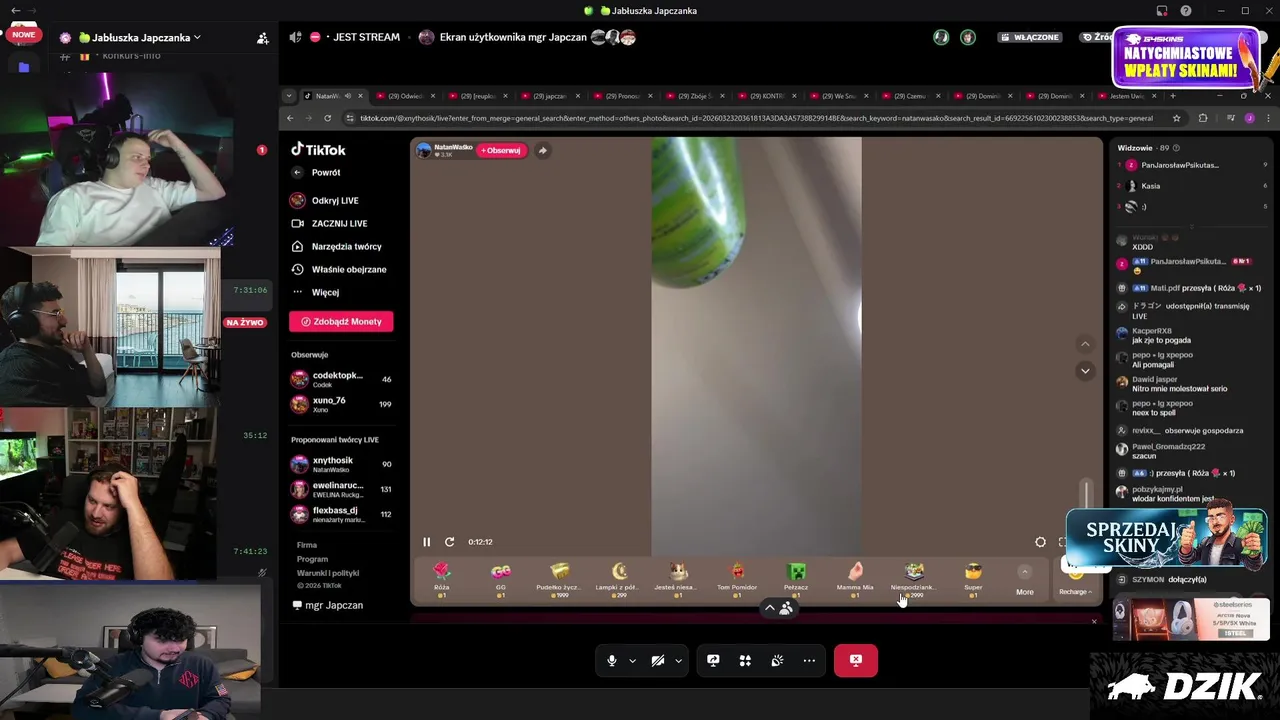This screenshot has width=1280, height=720.
Task: Click the Warunki i polityki link
Action: click(x=328, y=573)
